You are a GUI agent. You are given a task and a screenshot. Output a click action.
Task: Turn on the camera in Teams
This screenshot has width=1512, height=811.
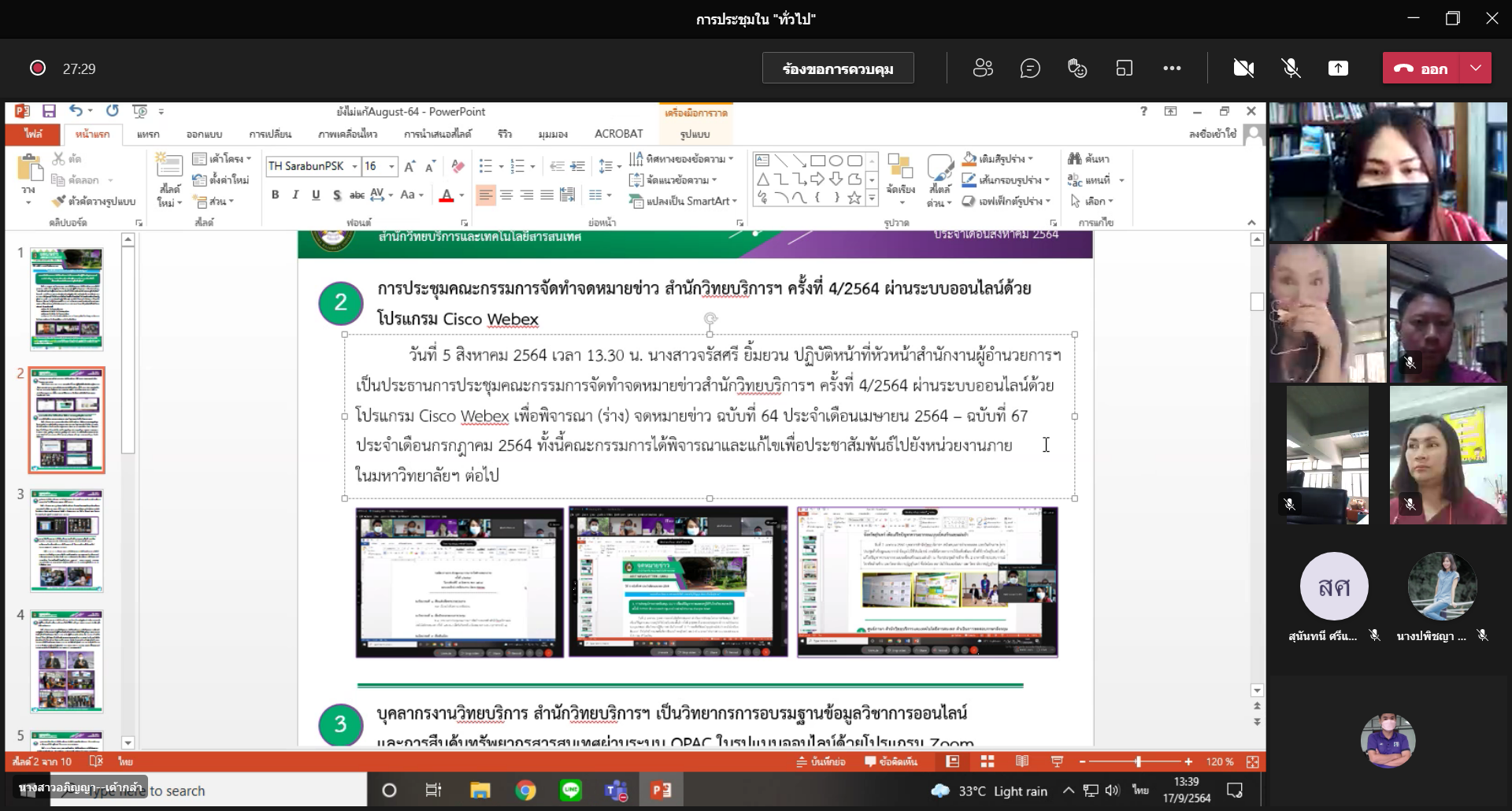click(1243, 69)
